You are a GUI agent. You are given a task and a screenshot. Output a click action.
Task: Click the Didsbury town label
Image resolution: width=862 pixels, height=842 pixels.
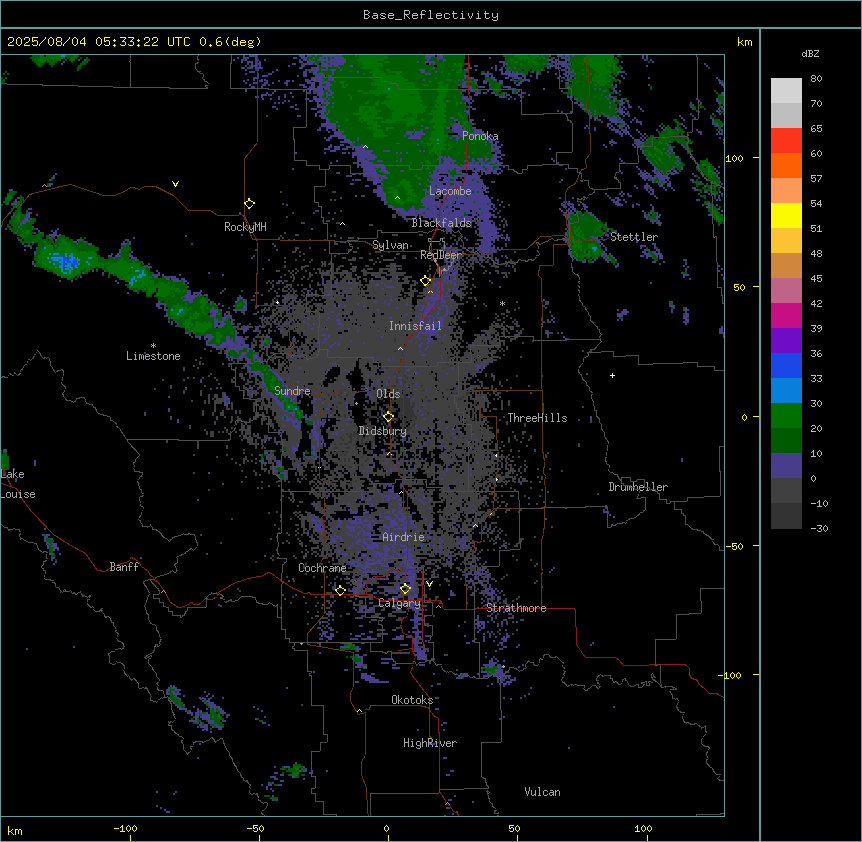pyautogui.click(x=383, y=431)
